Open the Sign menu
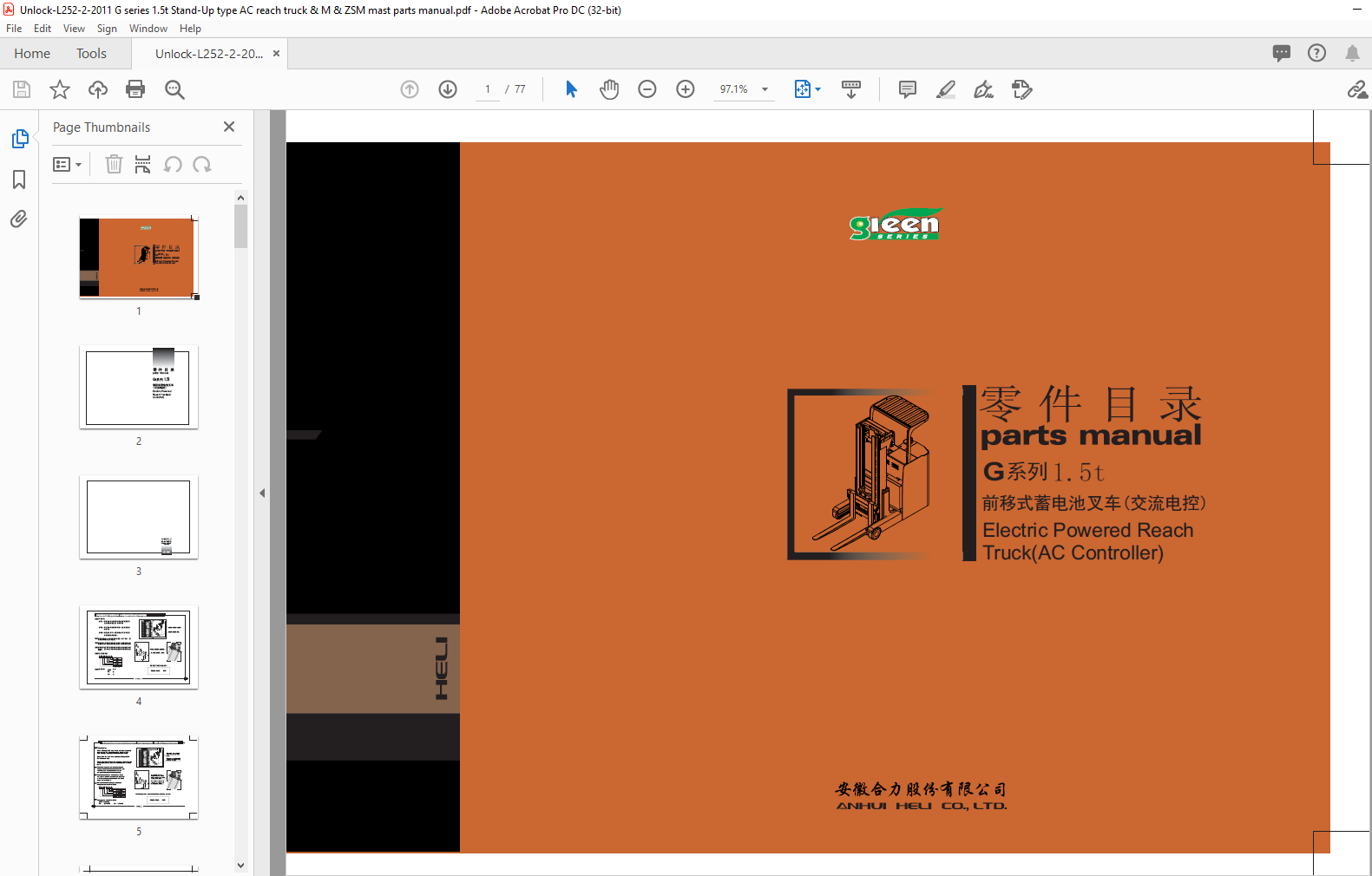Viewport: 1372px width, 876px height. [107, 29]
